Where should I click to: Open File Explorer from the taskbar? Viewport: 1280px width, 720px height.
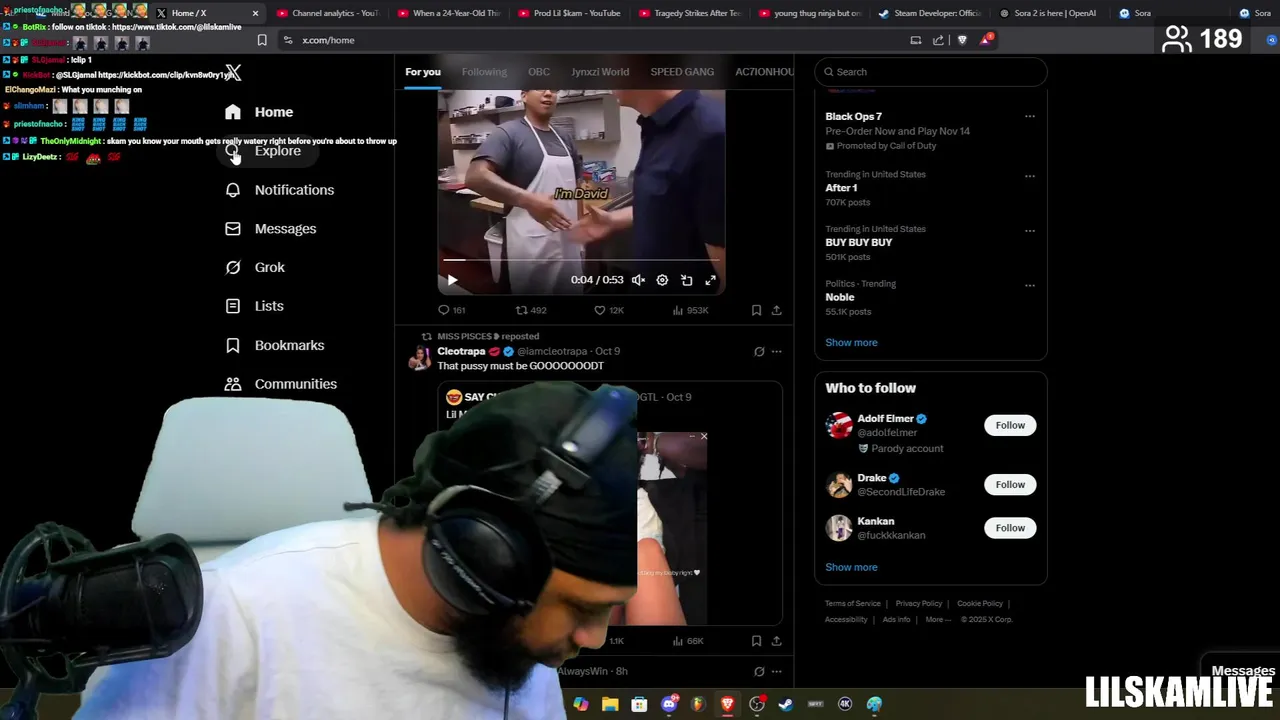pyautogui.click(x=610, y=704)
